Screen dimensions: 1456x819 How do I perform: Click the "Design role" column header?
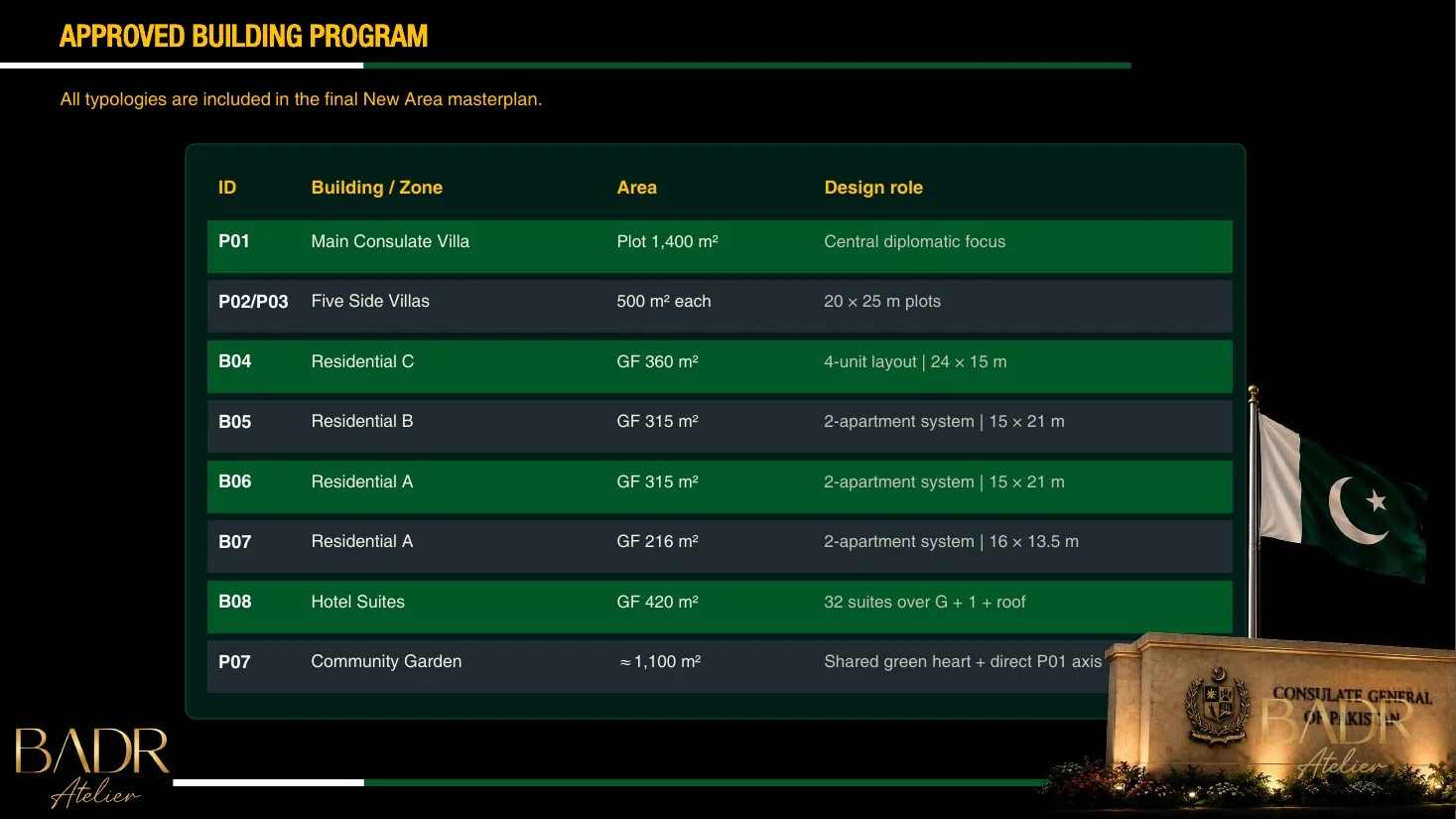coord(873,188)
